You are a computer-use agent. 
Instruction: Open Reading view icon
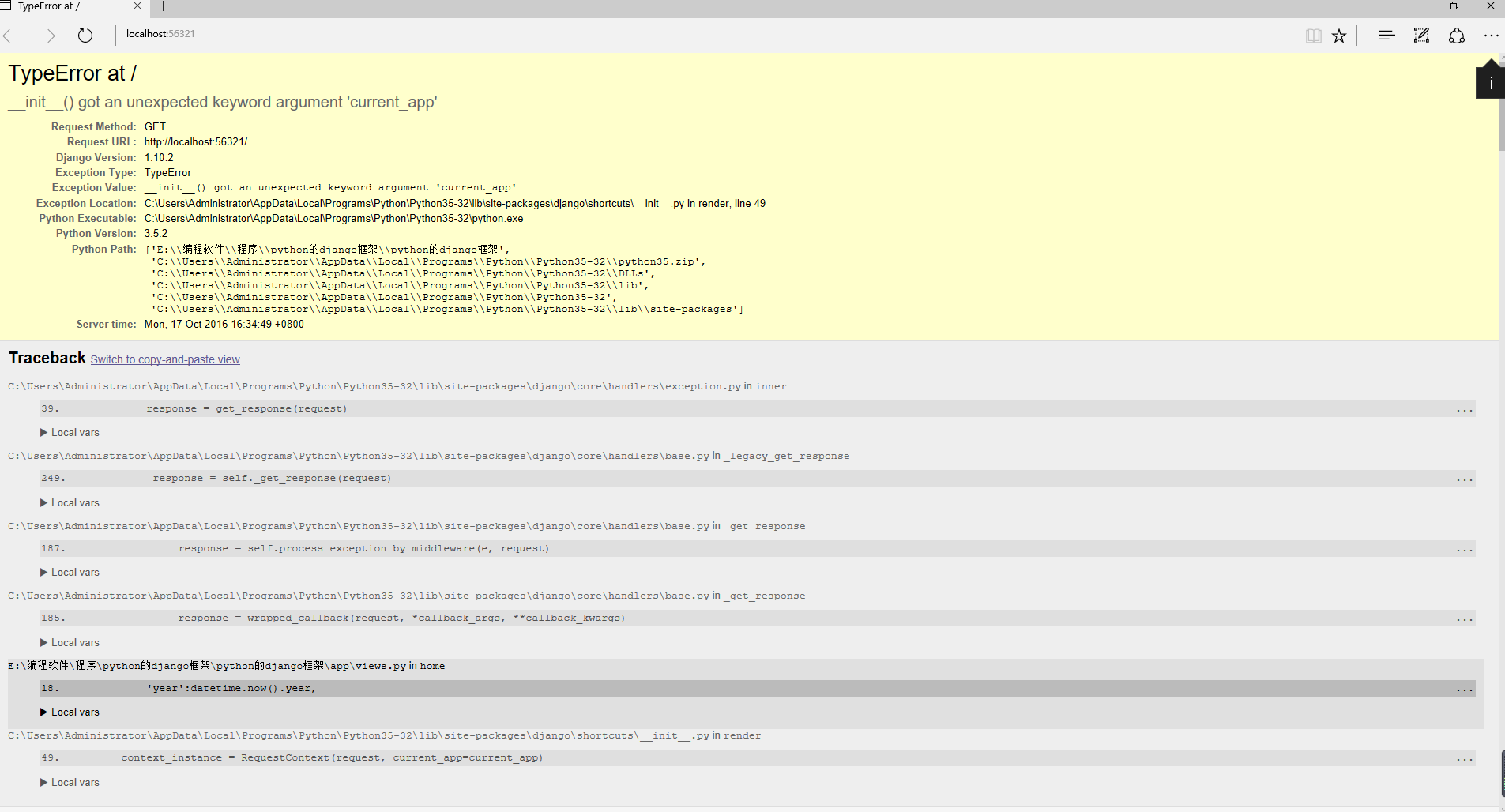[1313, 36]
